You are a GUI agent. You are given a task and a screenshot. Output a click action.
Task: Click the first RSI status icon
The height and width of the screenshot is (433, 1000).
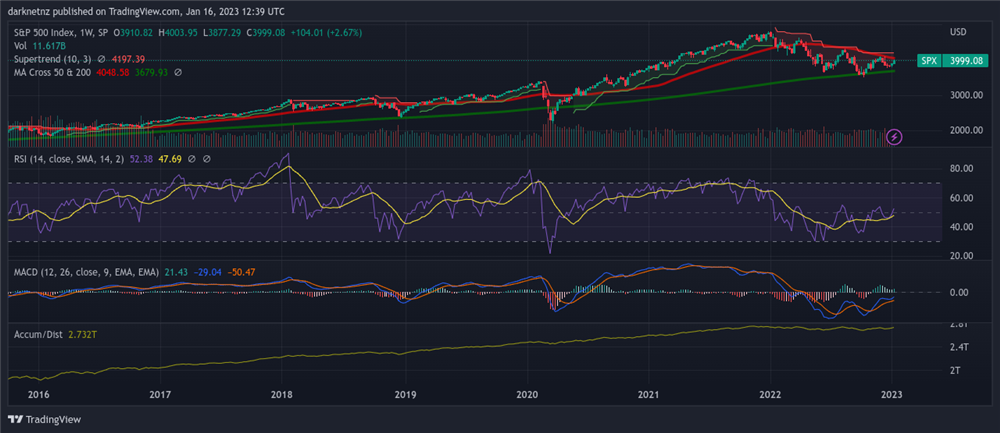(191, 158)
